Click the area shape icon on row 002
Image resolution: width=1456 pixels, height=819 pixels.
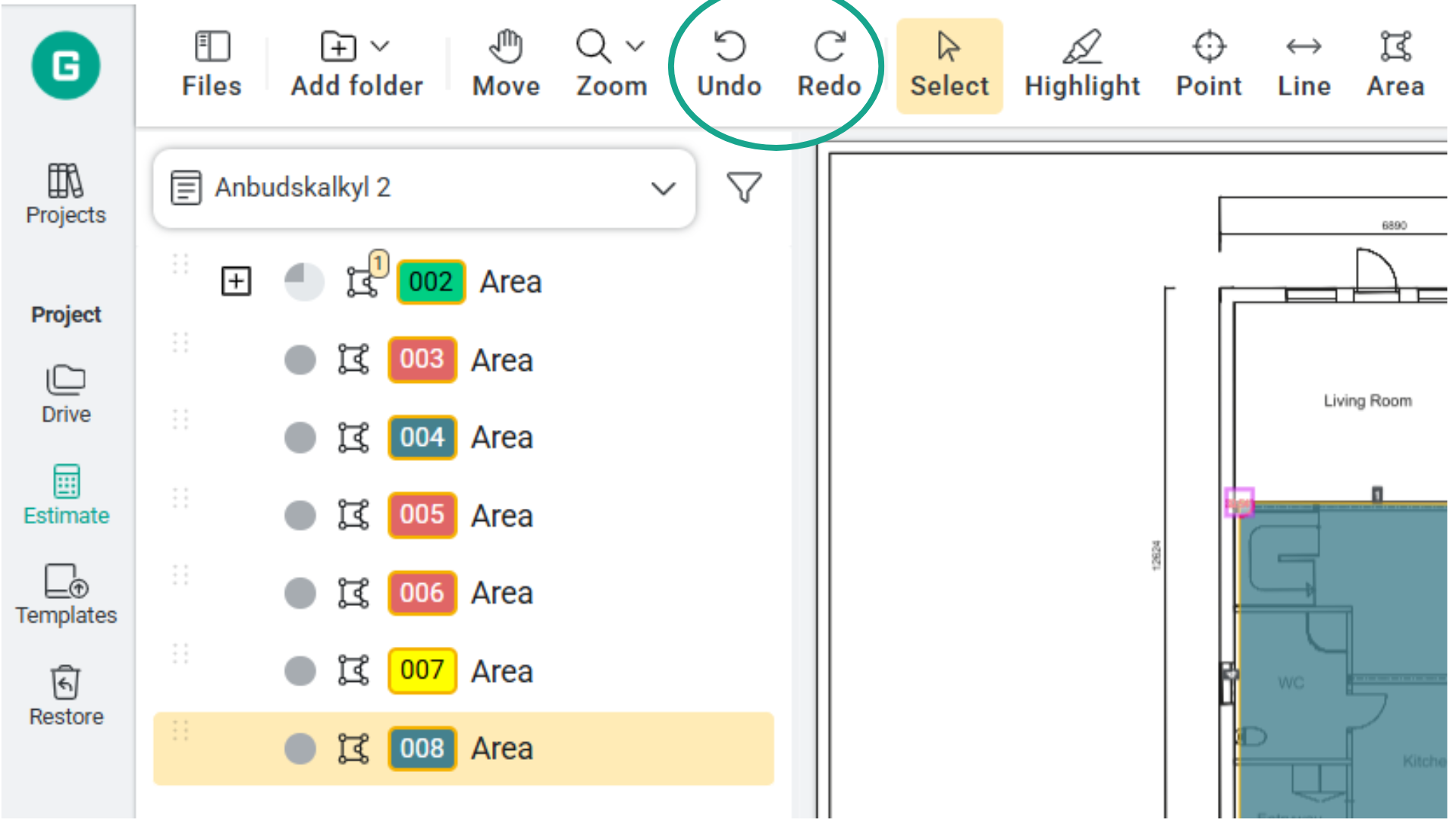point(362,281)
